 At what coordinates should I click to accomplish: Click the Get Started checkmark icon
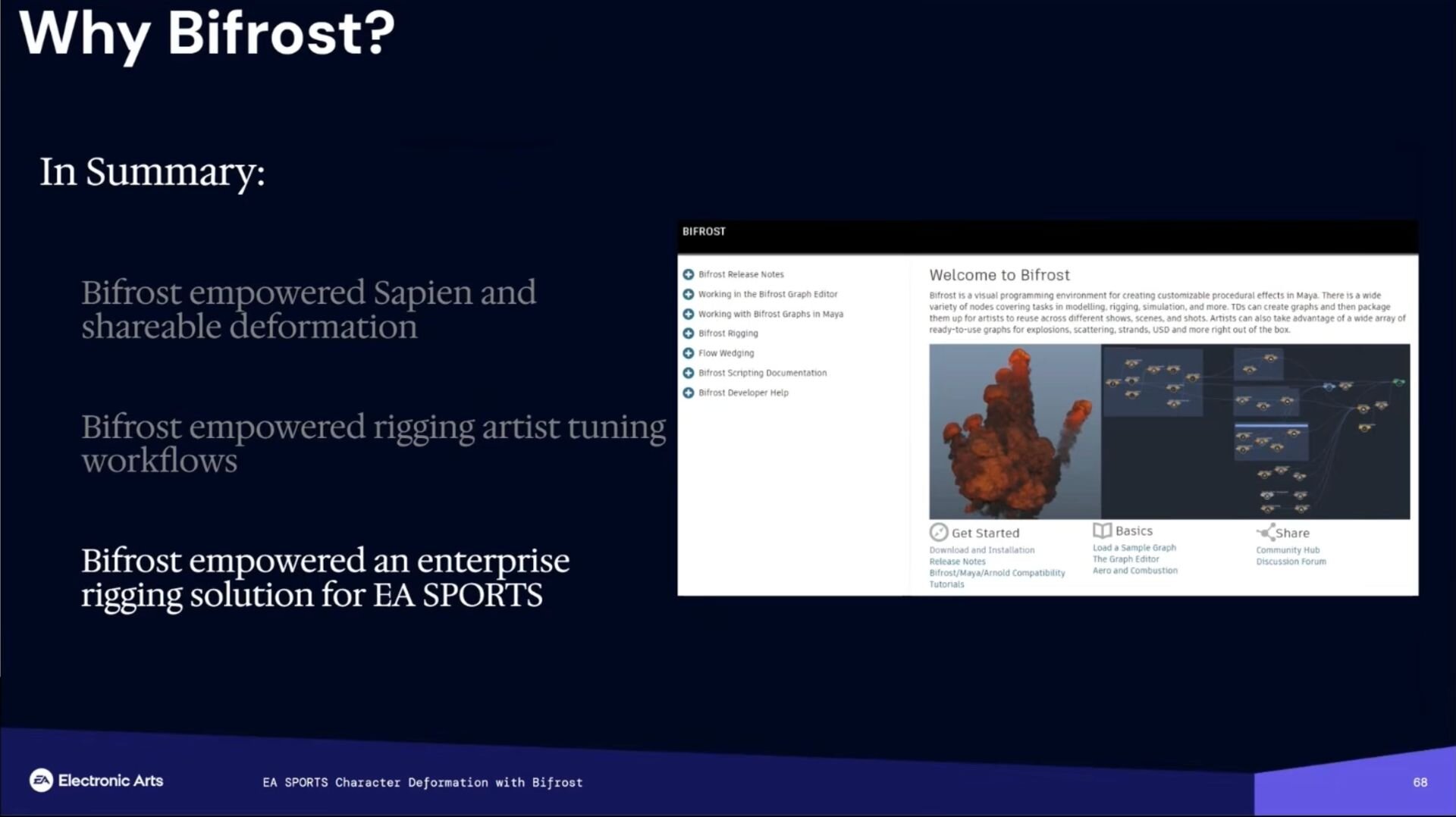point(939,532)
